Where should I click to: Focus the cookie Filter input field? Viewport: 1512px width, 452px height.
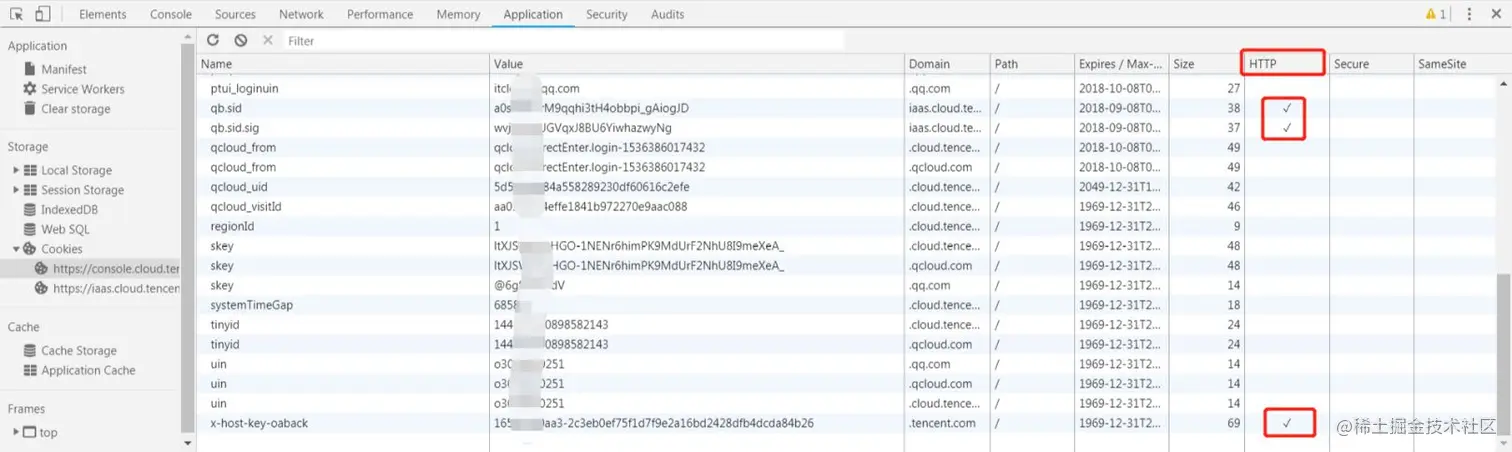coord(564,40)
